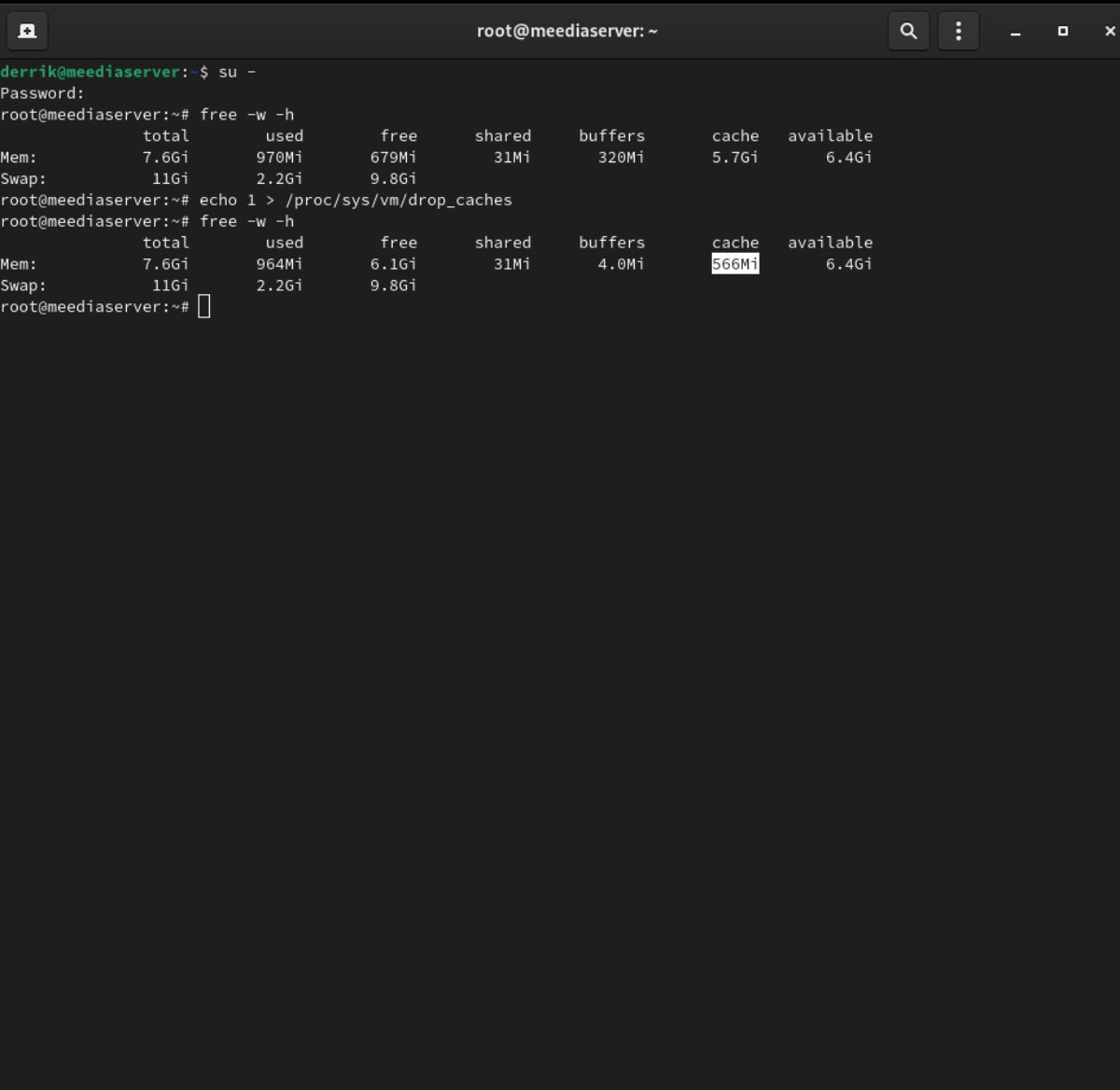Click the 320Mi buffers value
1120x1090 pixels.
(621, 157)
